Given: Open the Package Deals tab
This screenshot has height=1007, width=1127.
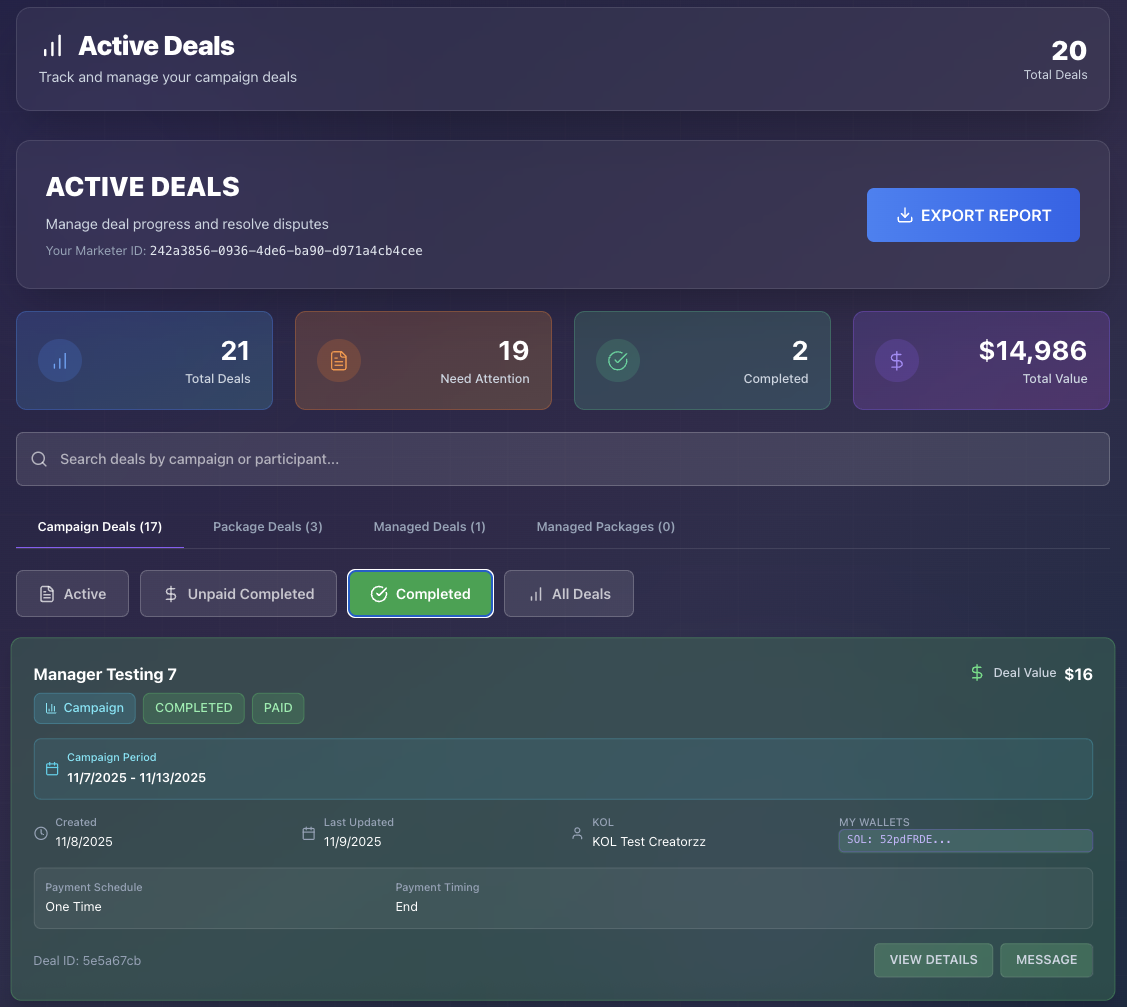Looking at the screenshot, I should pyautogui.click(x=267, y=526).
